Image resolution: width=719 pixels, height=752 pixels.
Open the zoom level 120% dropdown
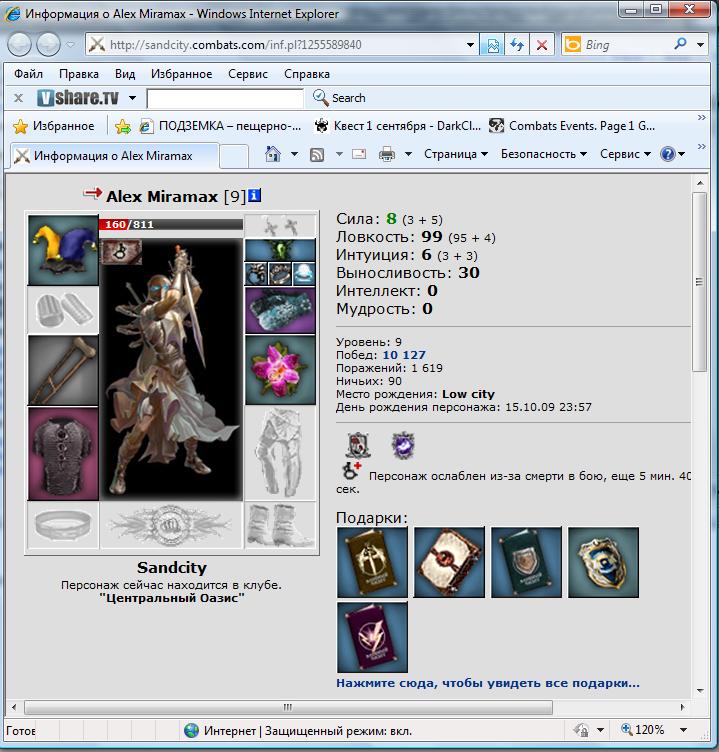[684, 730]
